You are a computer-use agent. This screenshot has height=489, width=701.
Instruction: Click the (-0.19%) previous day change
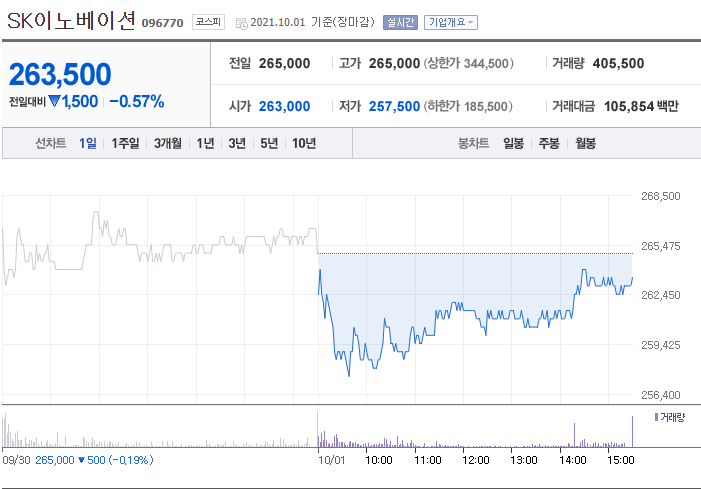pyautogui.click(x=129, y=460)
